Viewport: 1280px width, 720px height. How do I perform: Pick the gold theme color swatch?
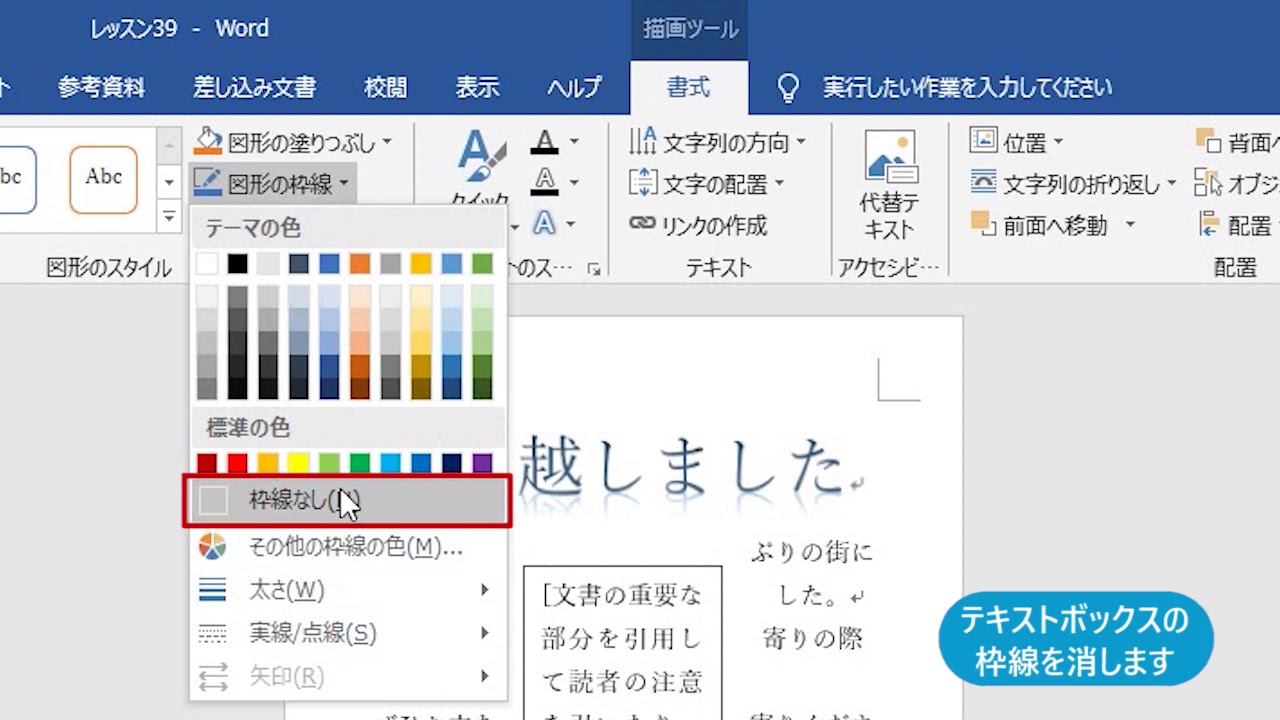[x=421, y=264]
